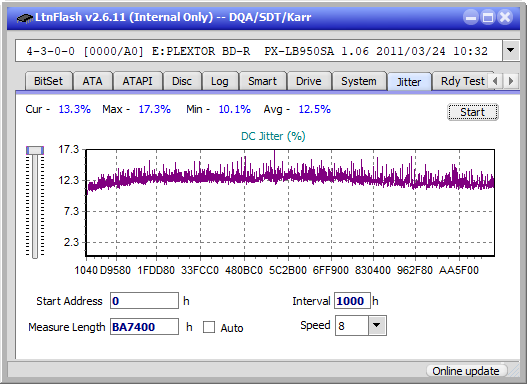This screenshot has width=527, height=384.
Task: Select the Jitter tab
Action: pyautogui.click(x=409, y=82)
